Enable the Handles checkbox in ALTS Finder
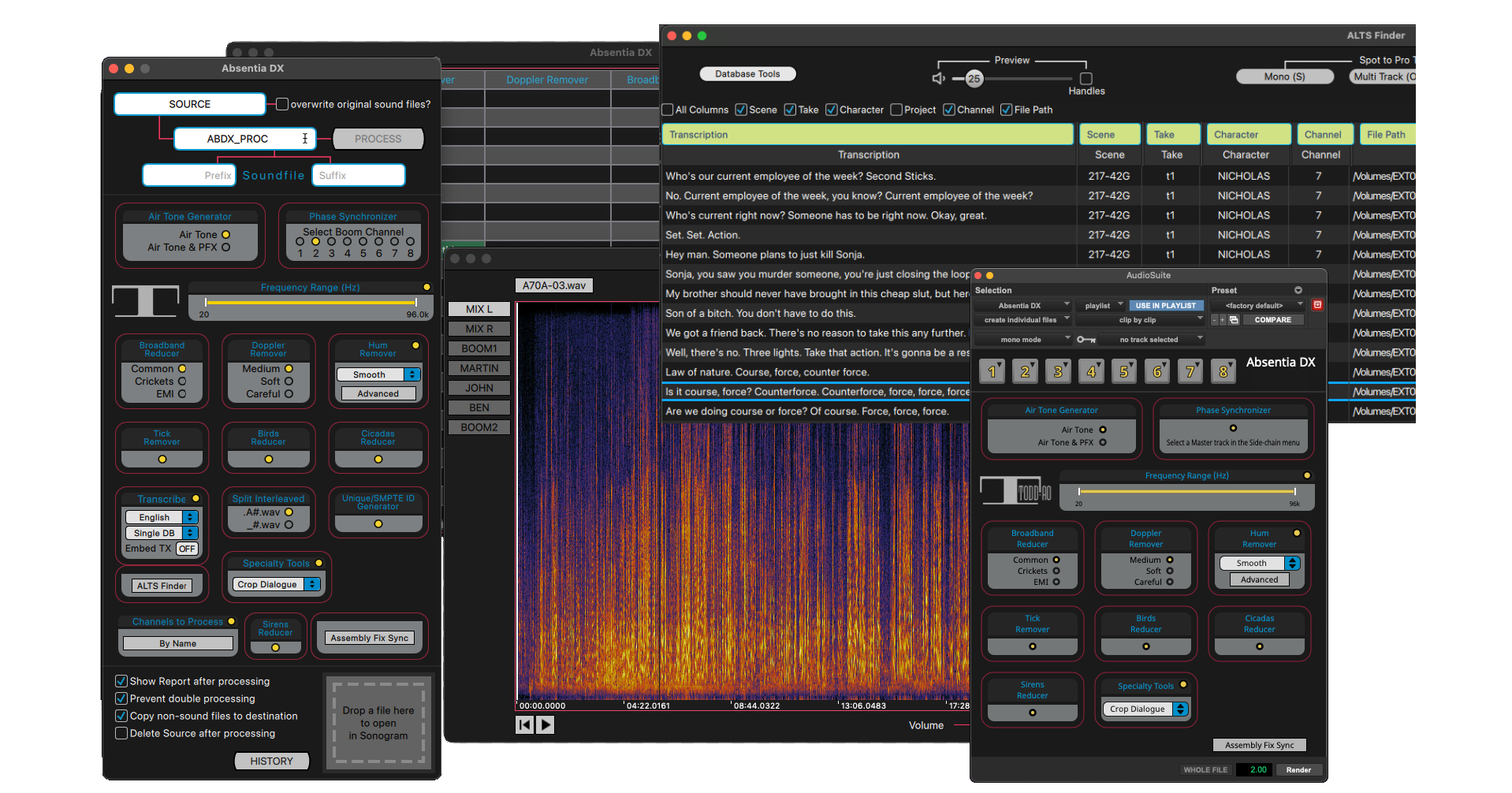This screenshot has height=793, width=1512. [1086, 78]
